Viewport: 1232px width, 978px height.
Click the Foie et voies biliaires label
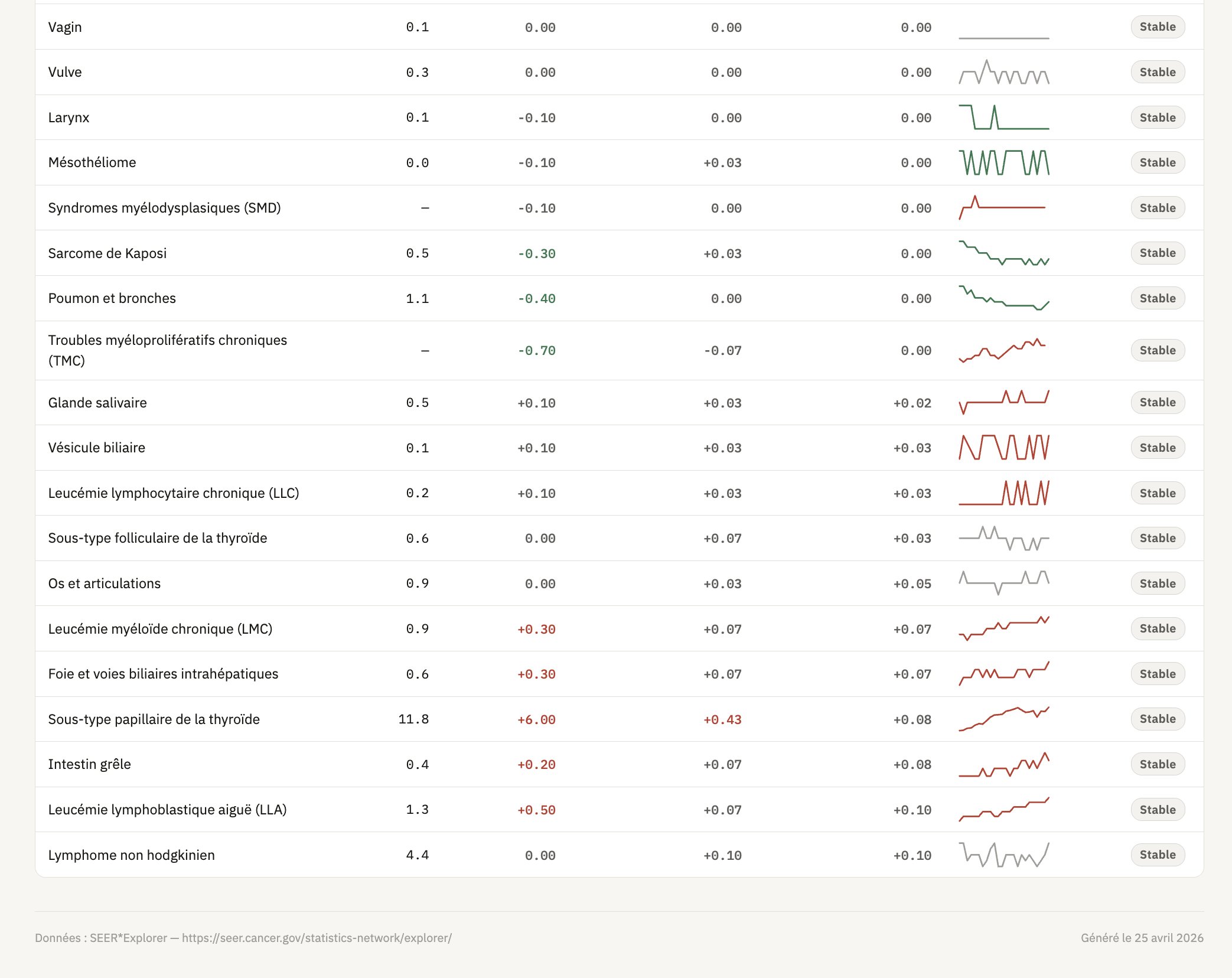pyautogui.click(x=163, y=674)
